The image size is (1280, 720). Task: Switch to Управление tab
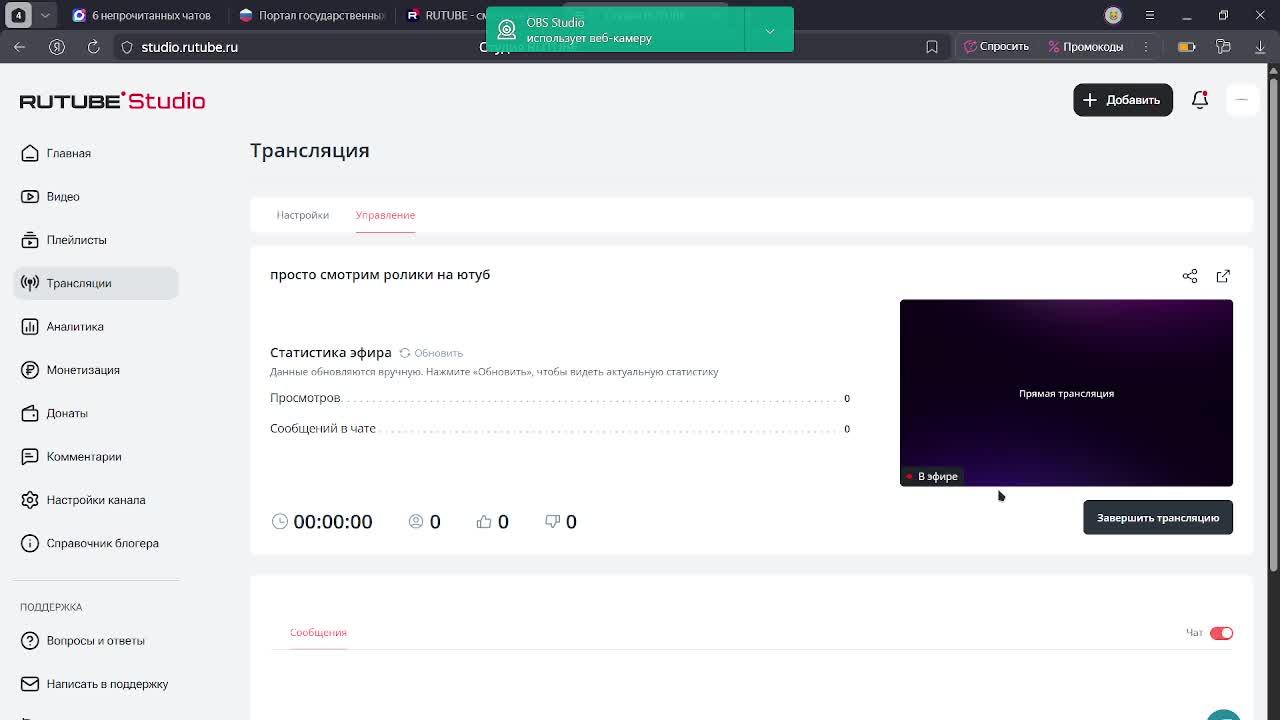[x=385, y=215]
